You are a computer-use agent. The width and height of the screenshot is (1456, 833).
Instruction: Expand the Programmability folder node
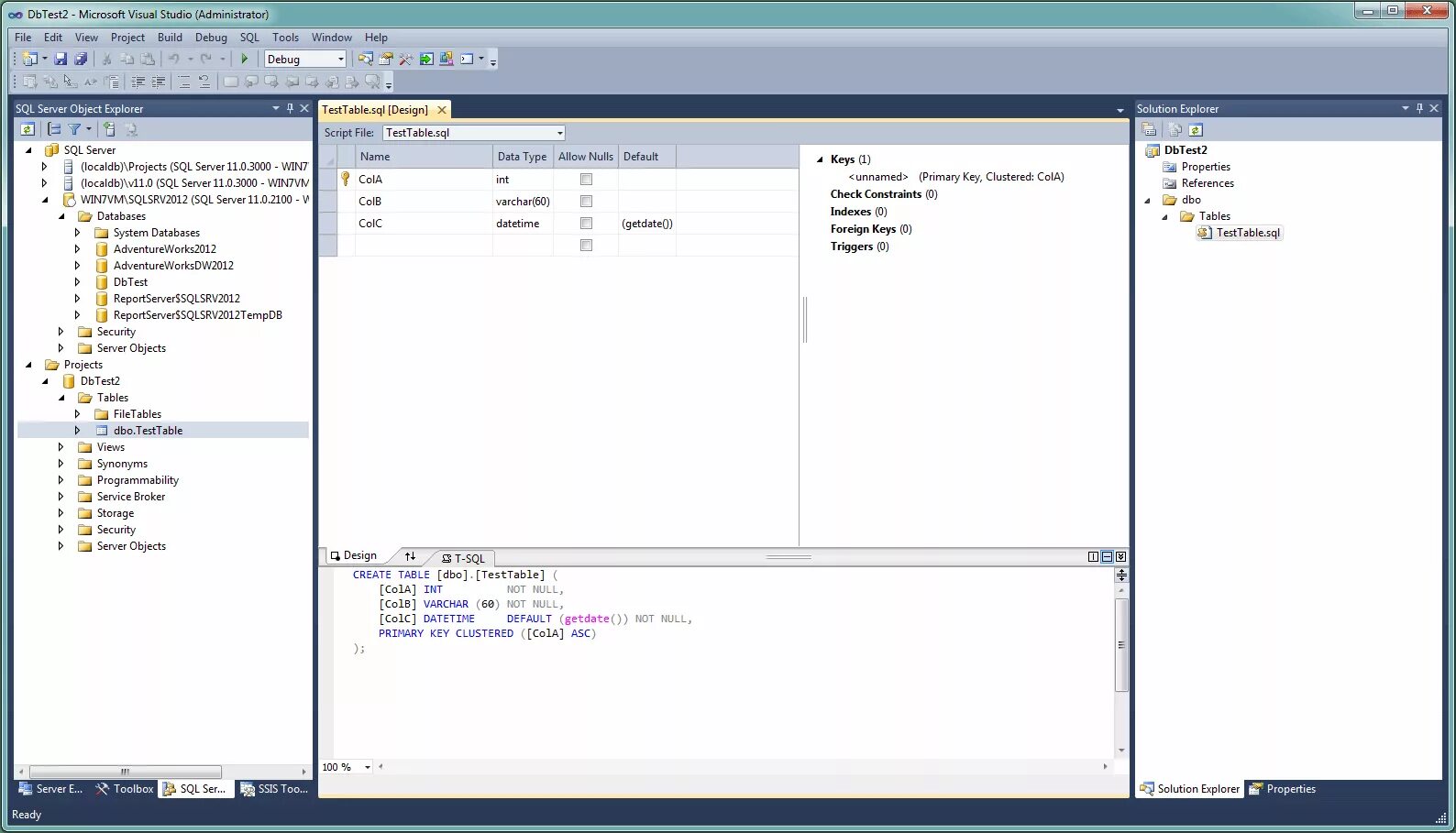pos(61,480)
